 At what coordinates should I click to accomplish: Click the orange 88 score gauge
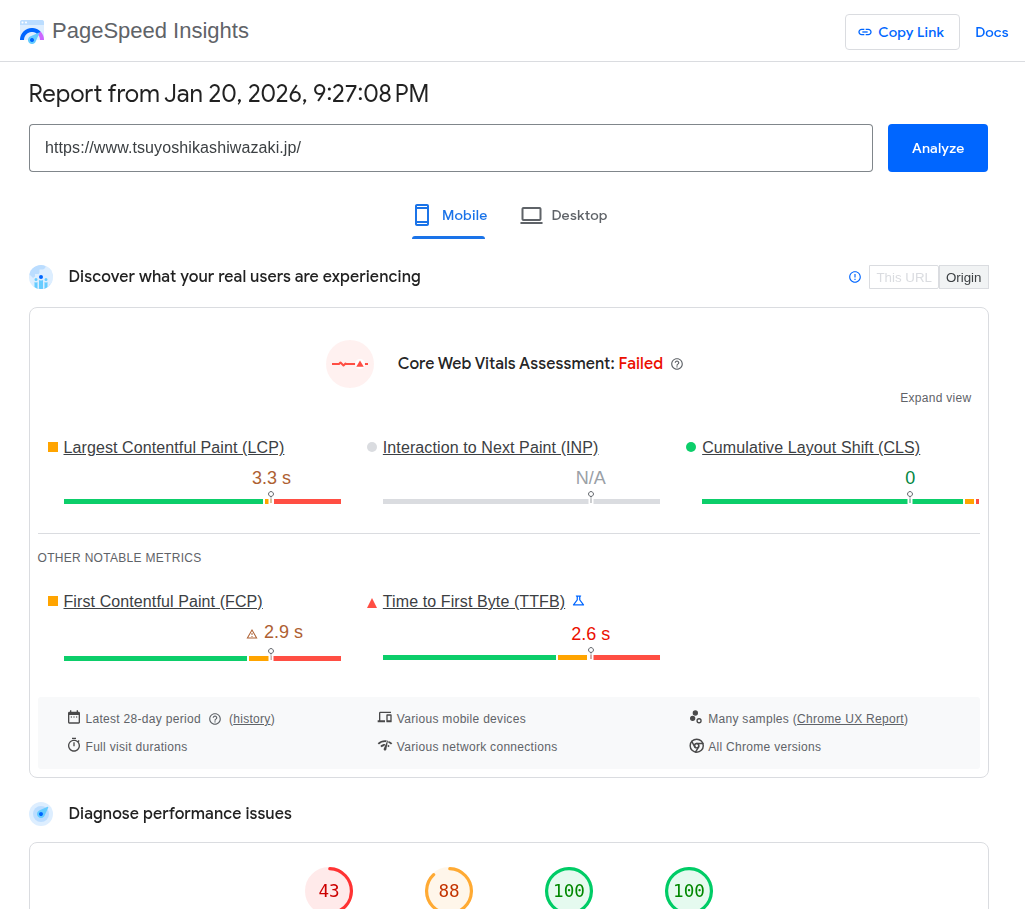(x=449, y=889)
